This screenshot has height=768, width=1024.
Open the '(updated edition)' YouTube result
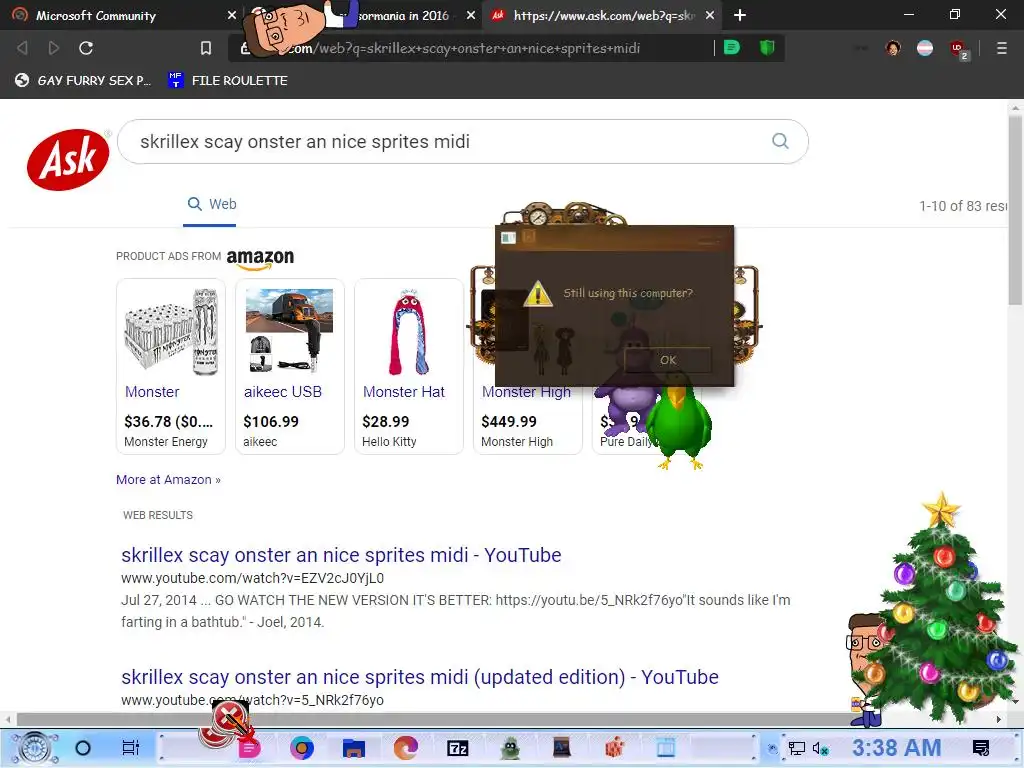pyautogui.click(x=419, y=677)
